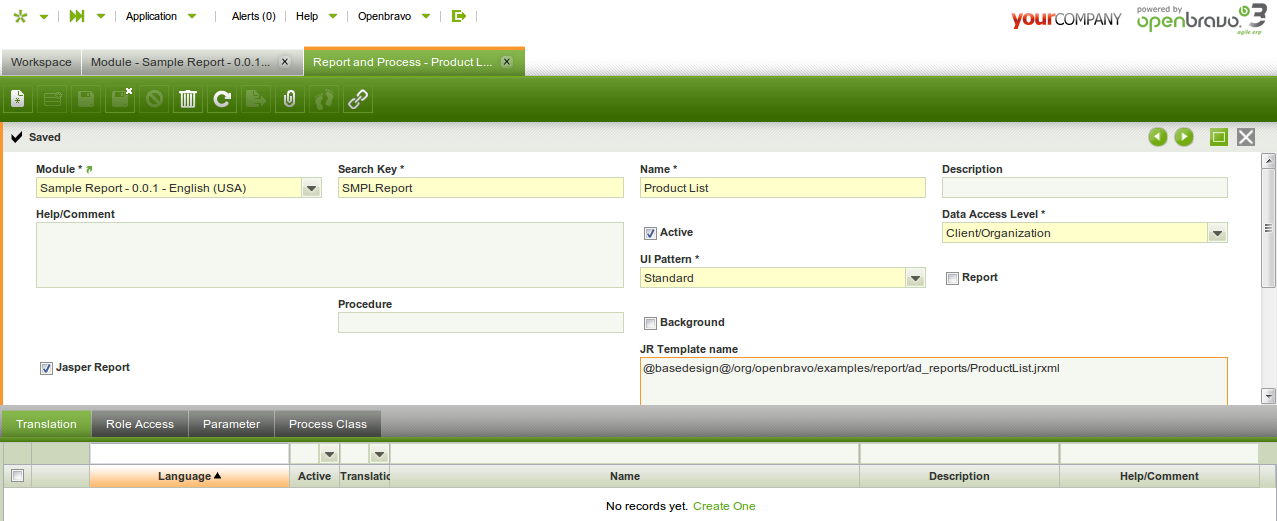Click the chain link icon in toolbar
The image size is (1277, 521).
tap(358, 99)
